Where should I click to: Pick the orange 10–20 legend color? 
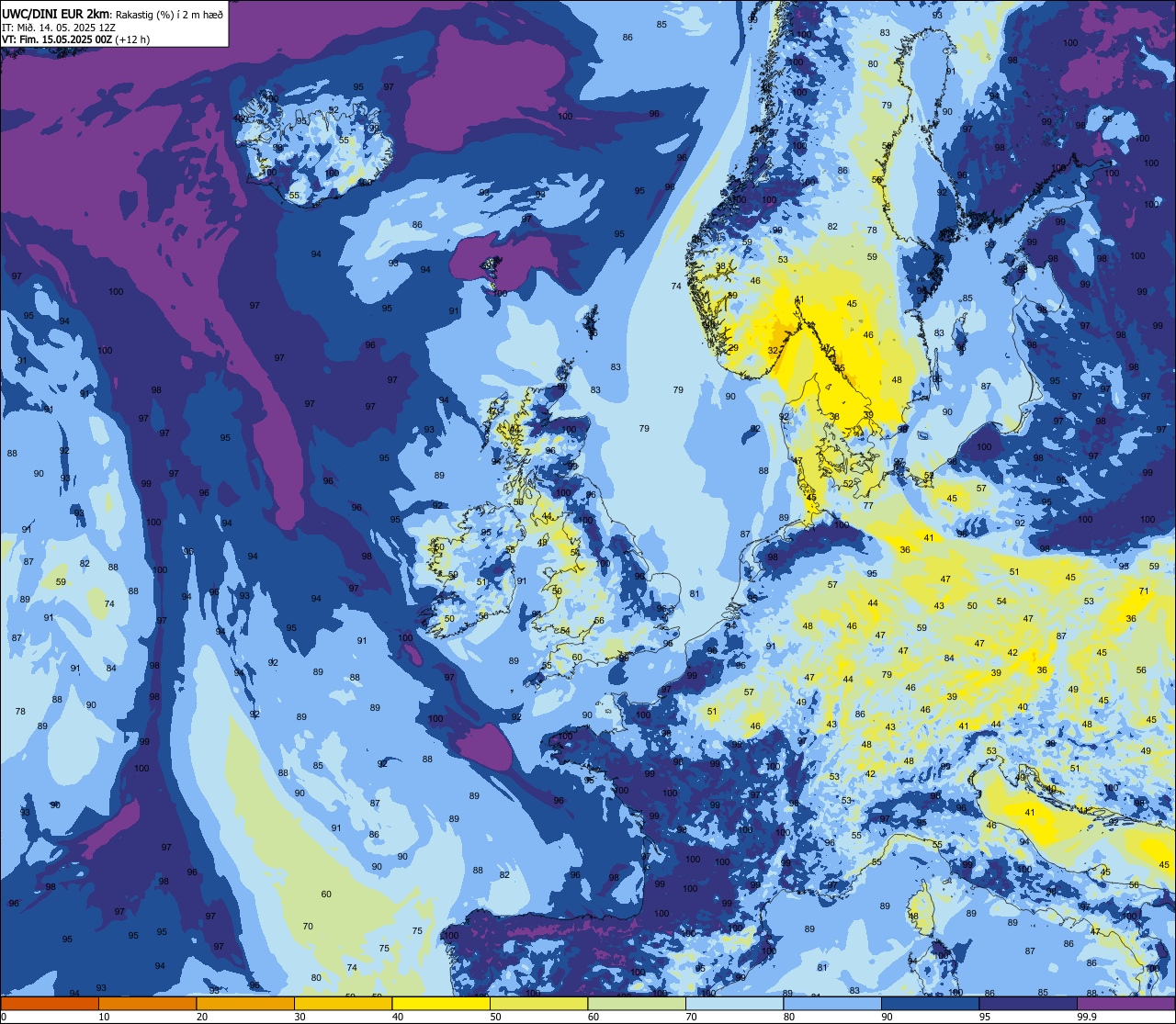point(147,1003)
